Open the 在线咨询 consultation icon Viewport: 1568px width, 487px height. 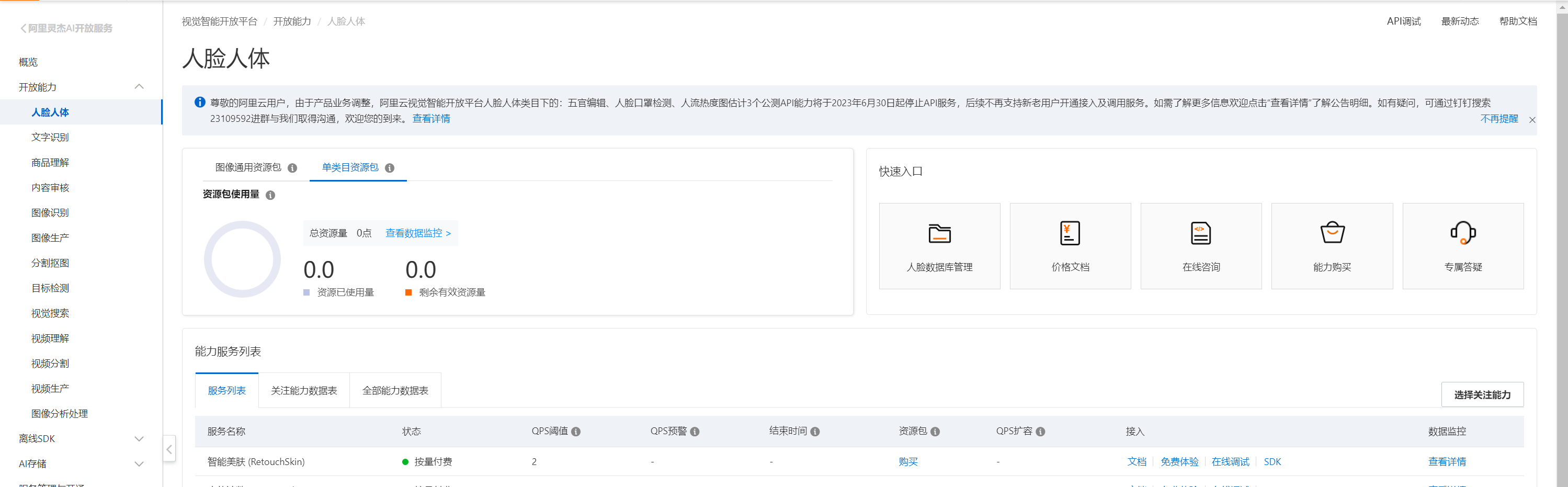(x=1200, y=246)
